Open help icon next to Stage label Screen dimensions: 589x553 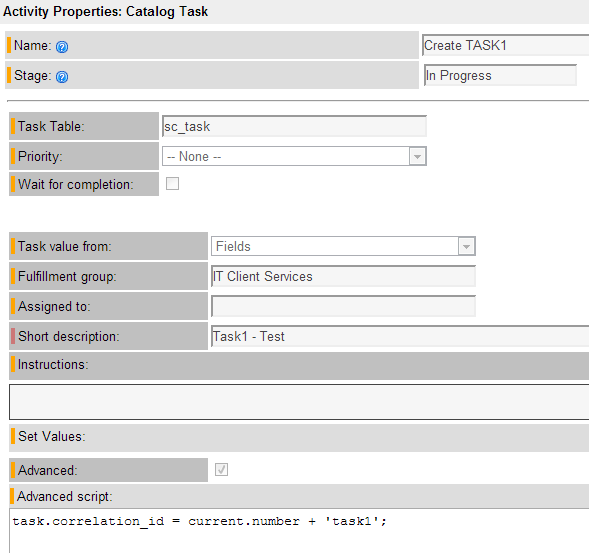click(62, 77)
